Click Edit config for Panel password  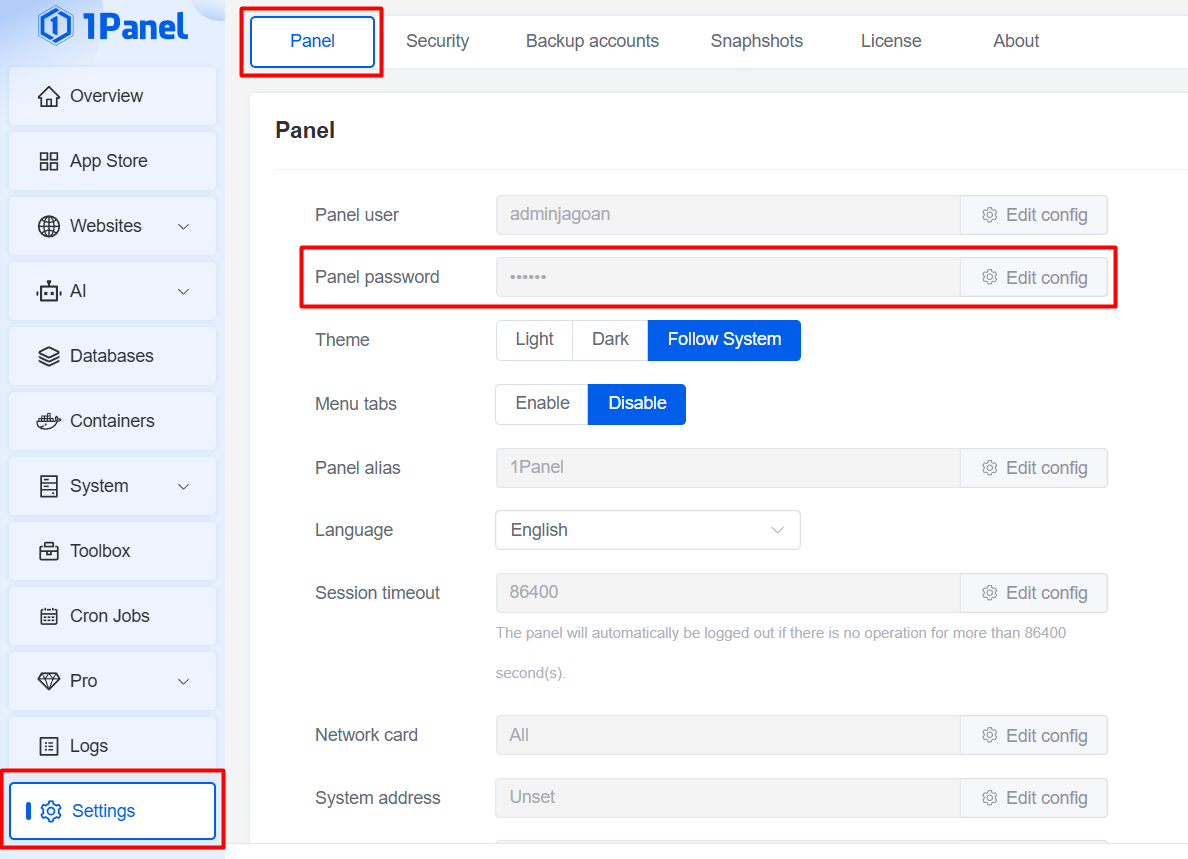pyautogui.click(x=1034, y=278)
